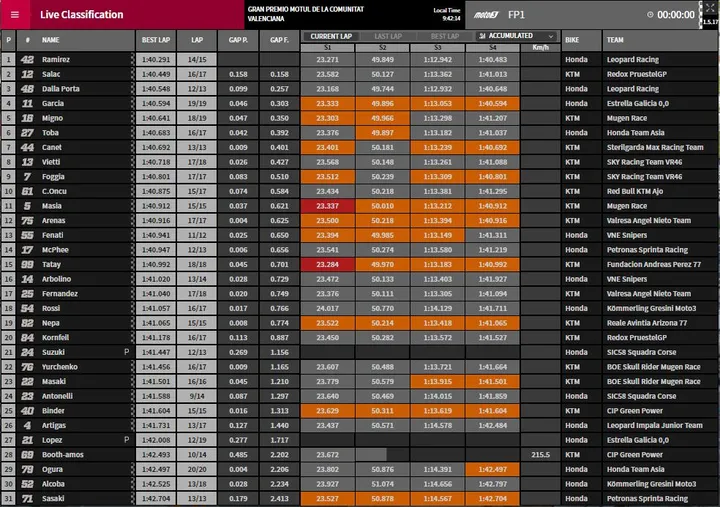The height and width of the screenshot is (507, 720).
Task: Select rider Arbolino's name
Action: [x=56, y=279]
